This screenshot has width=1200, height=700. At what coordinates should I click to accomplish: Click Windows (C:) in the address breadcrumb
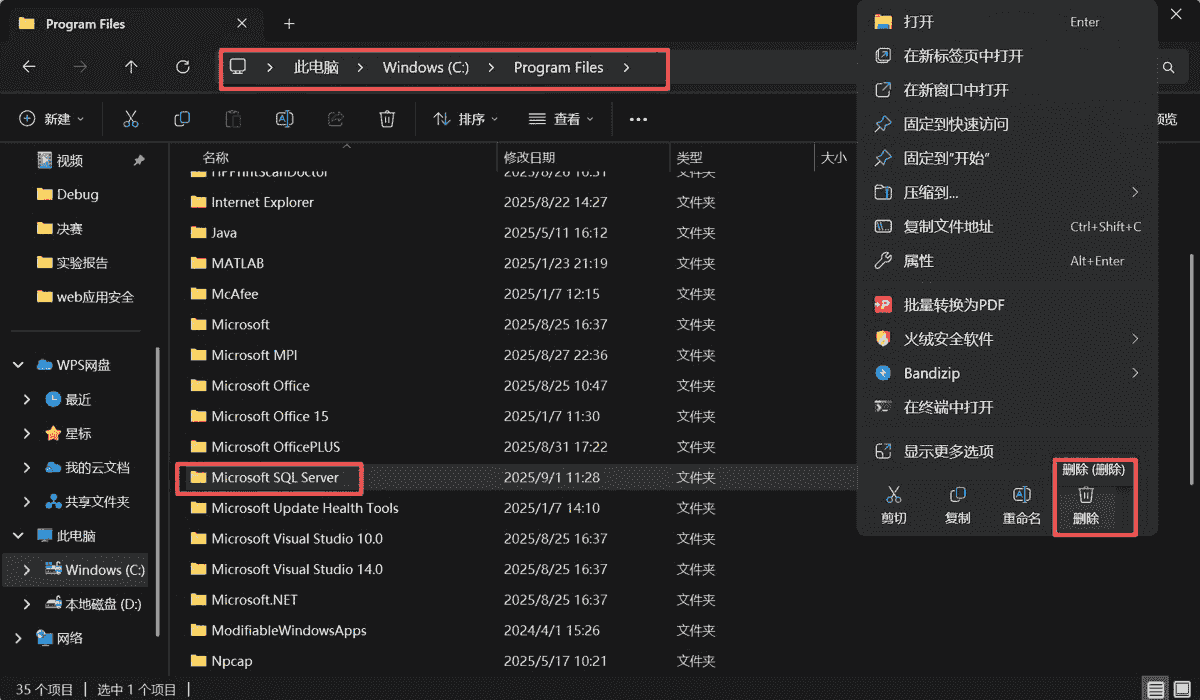pyautogui.click(x=425, y=67)
